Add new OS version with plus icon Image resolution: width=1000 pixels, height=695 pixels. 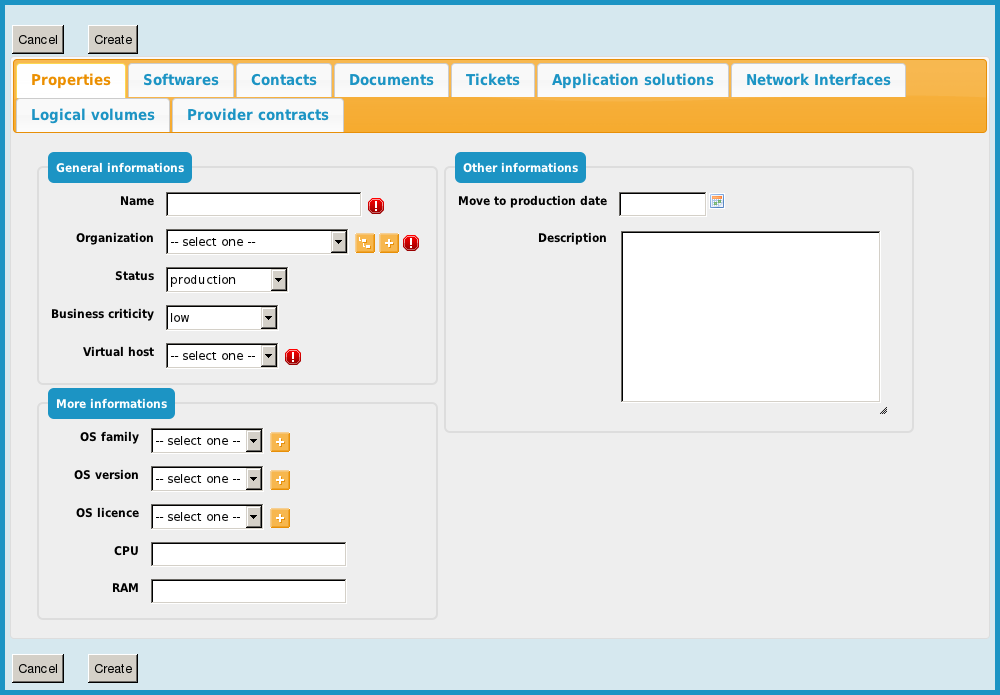(x=281, y=480)
